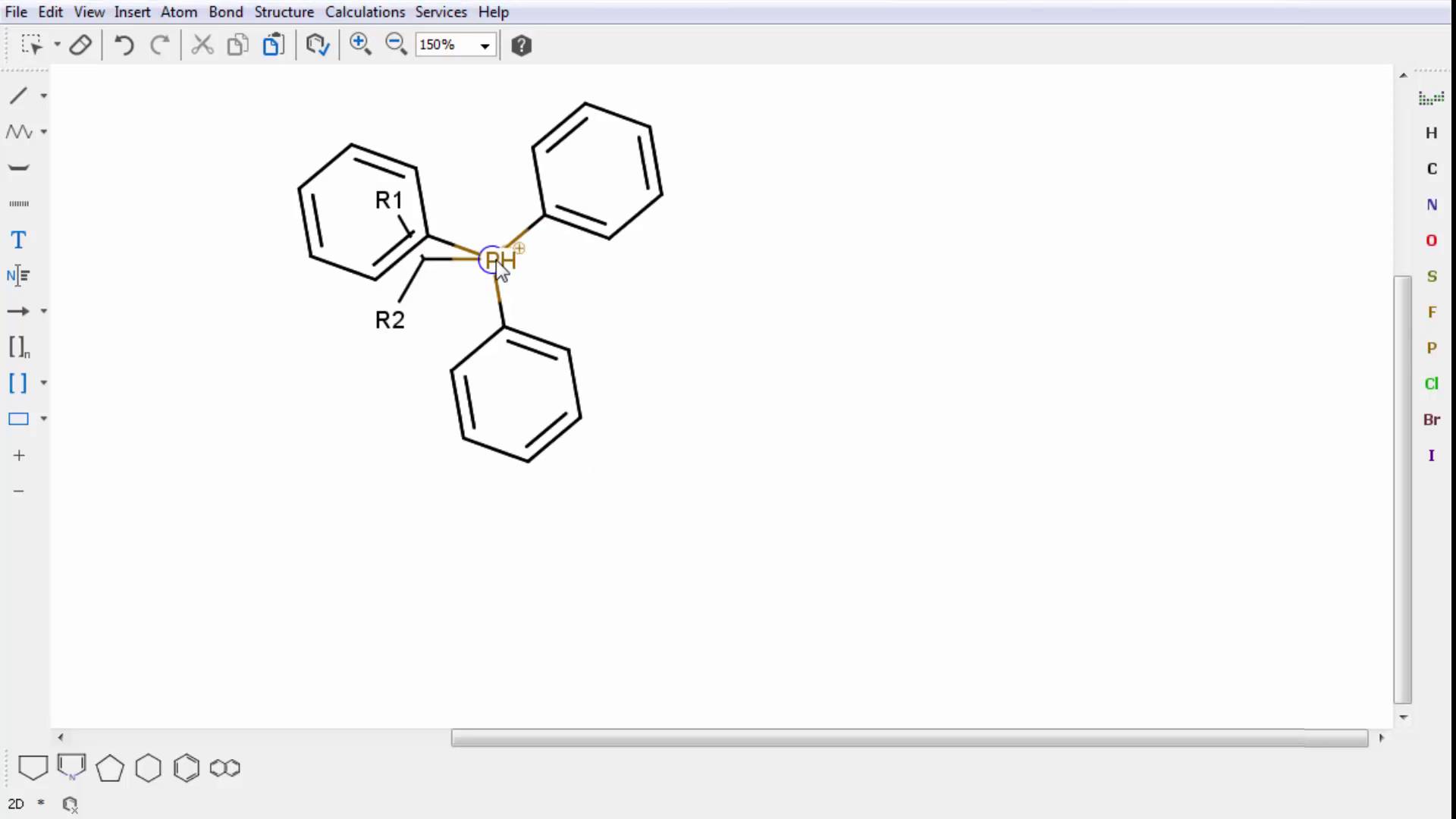Viewport: 1456px width, 819px height.
Task: Choose Oxygen atom O
Action: (1432, 240)
